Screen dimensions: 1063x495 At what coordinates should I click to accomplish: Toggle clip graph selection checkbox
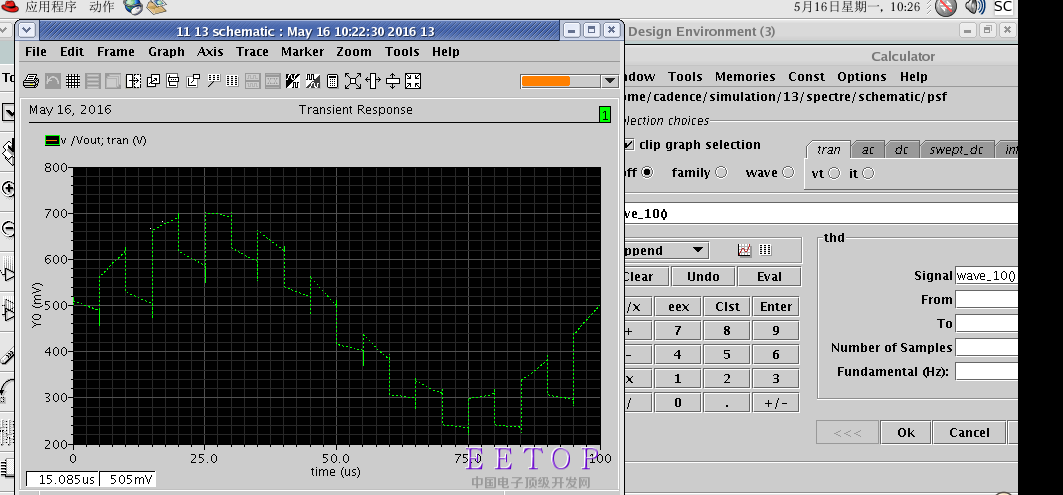pyautogui.click(x=629, y=145)
